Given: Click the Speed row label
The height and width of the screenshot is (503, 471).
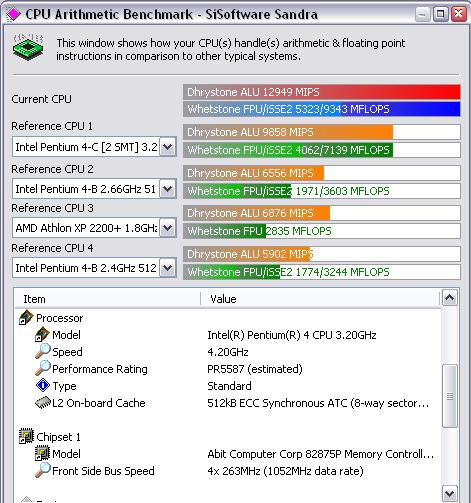Looking at the screenshot, I should (x=67, y=352).
